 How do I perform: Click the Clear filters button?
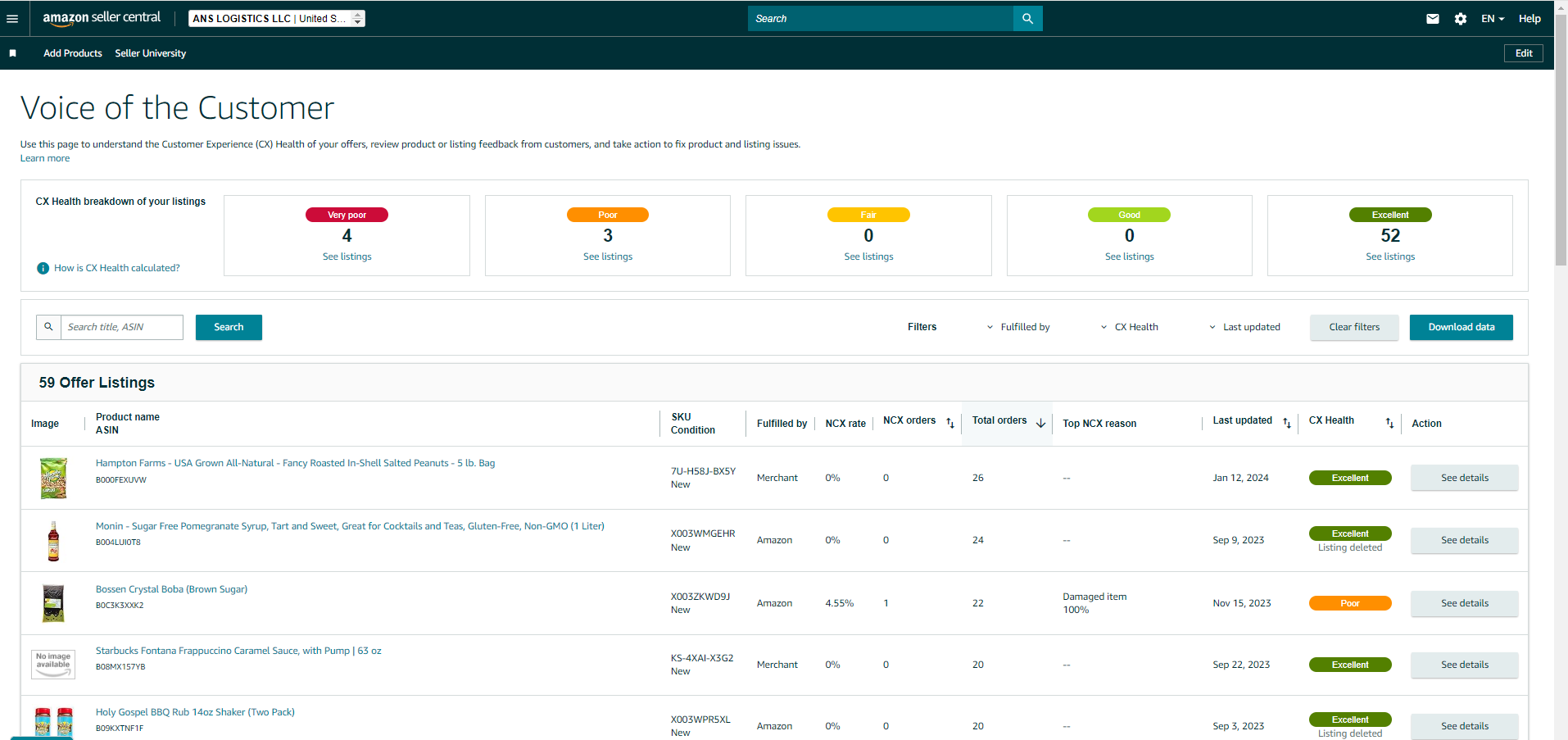tap(1354, 327)
